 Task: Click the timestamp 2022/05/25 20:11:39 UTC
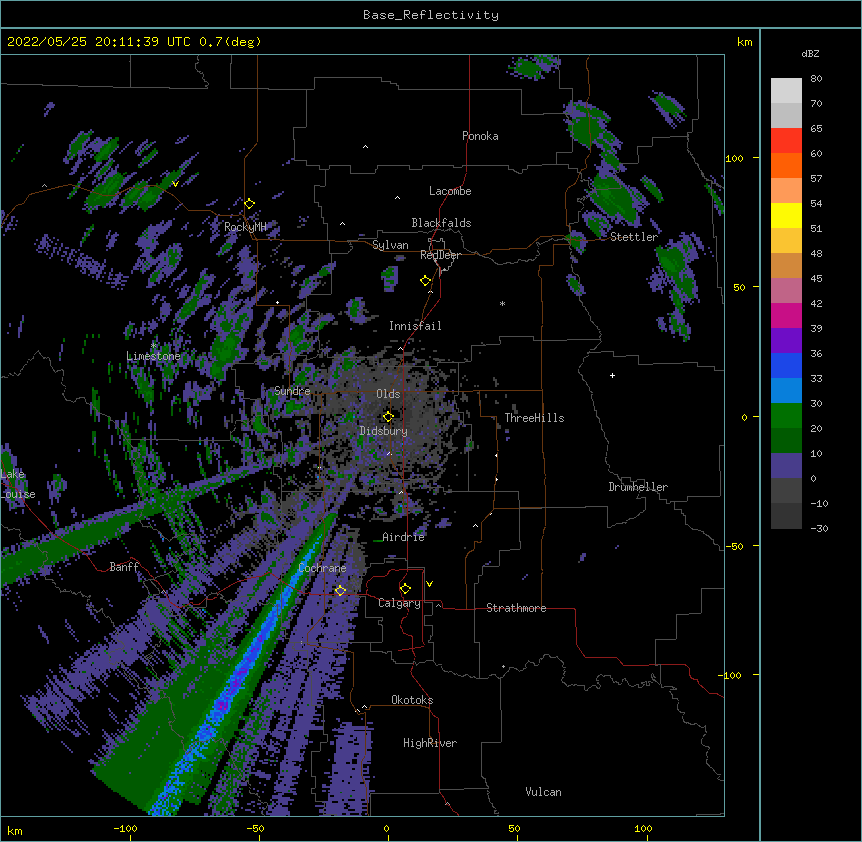tap(100, 42)
